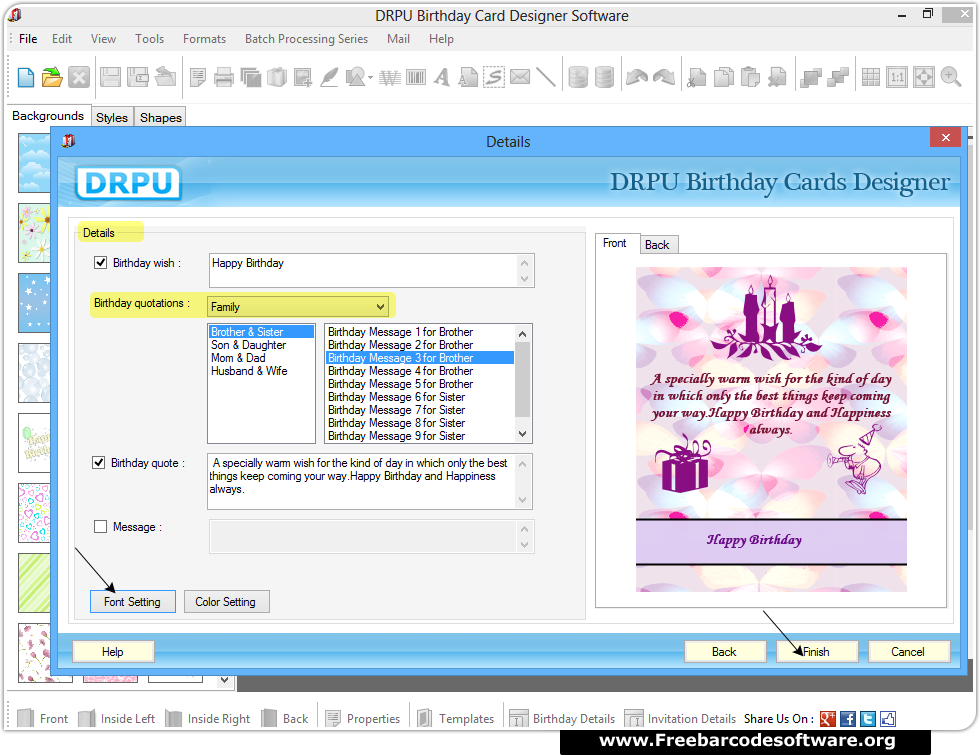This screenshot has width=980, height=755.
Task: Enable the Message checkbox
Action: [100, 526]
